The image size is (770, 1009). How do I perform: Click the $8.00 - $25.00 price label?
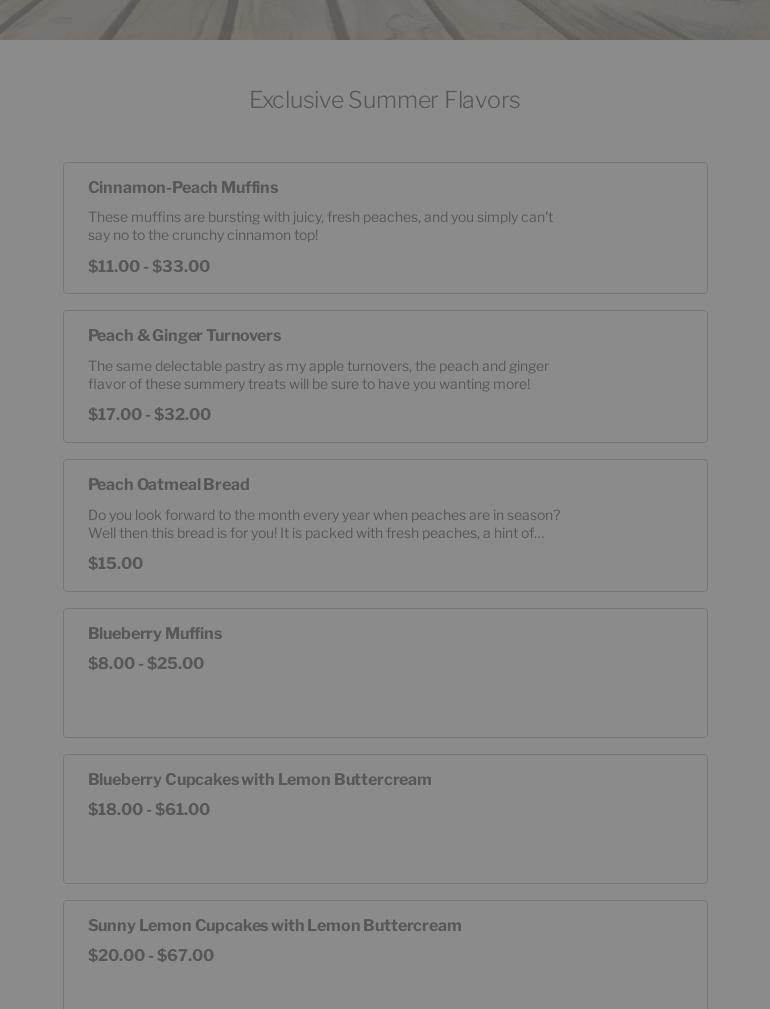(146, 663)
